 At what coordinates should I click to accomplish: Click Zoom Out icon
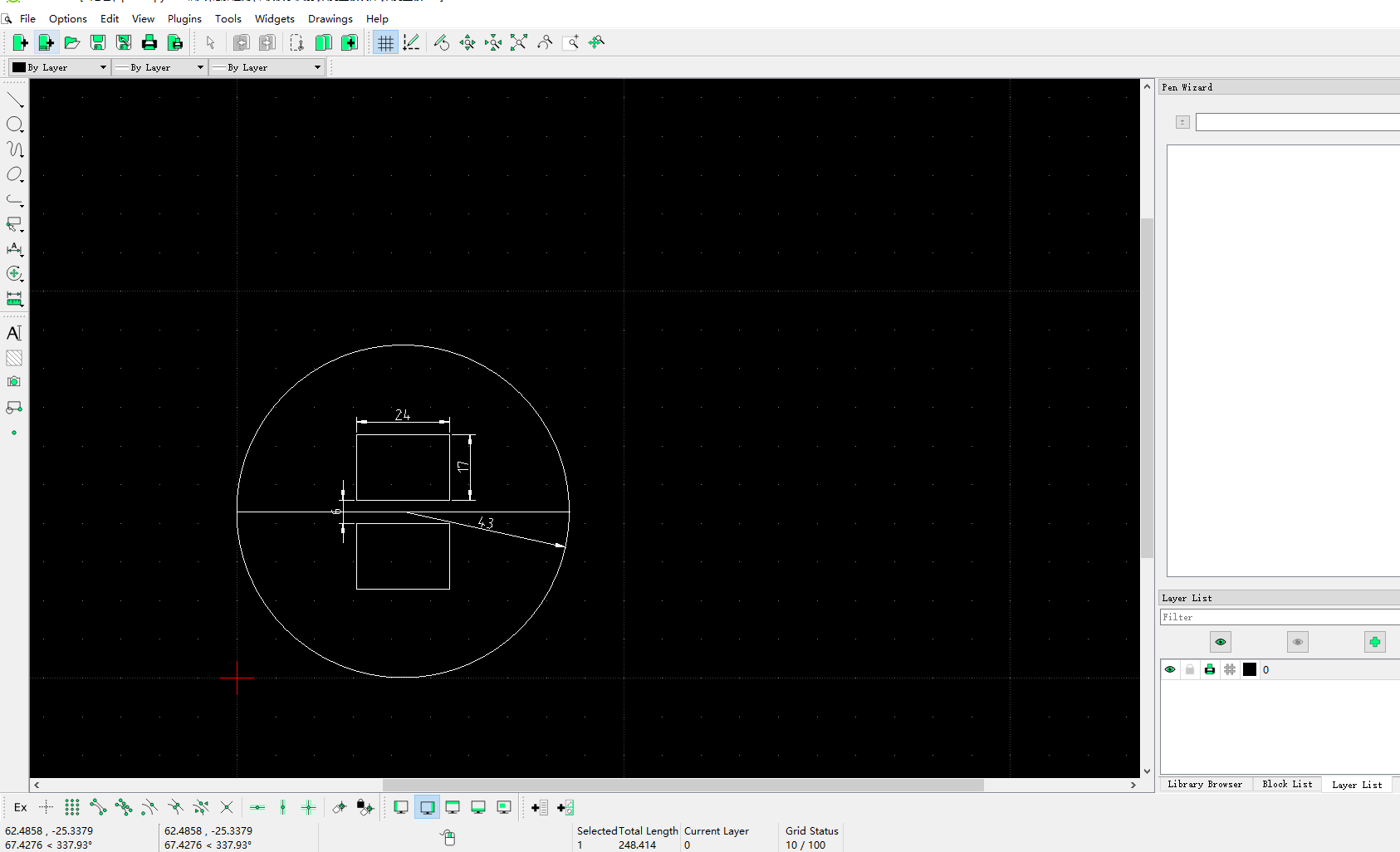(x=493, y=42)
